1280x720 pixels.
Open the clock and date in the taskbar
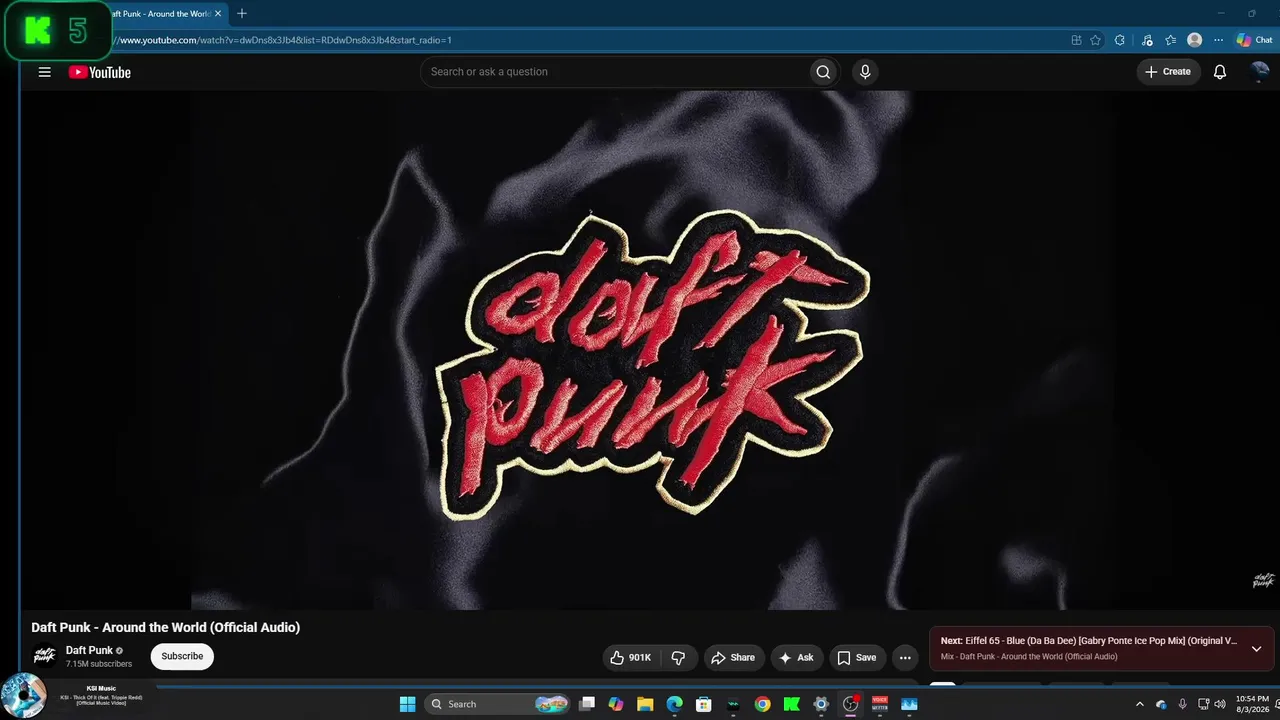tap(1252, 704)
